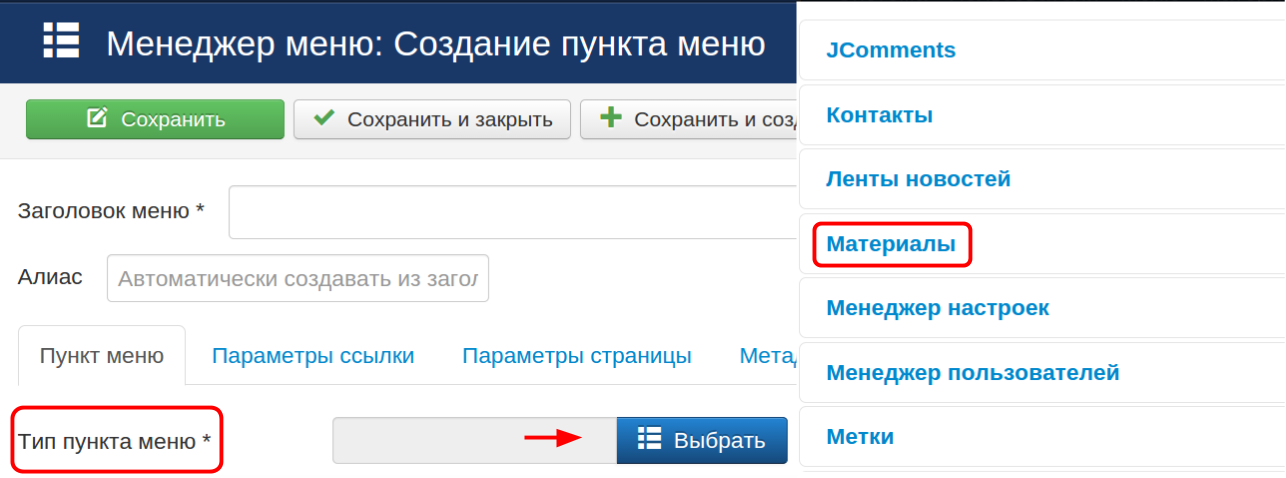The width and height of the screenshot is (1286, 478).
Task: Open the Параметры ссылки tab
Action: pyautogui.click(x=313, y=356)
